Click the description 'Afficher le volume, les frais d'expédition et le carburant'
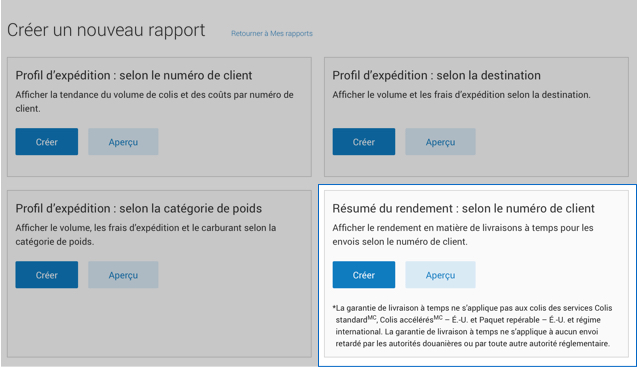 [x=146, y=235]
